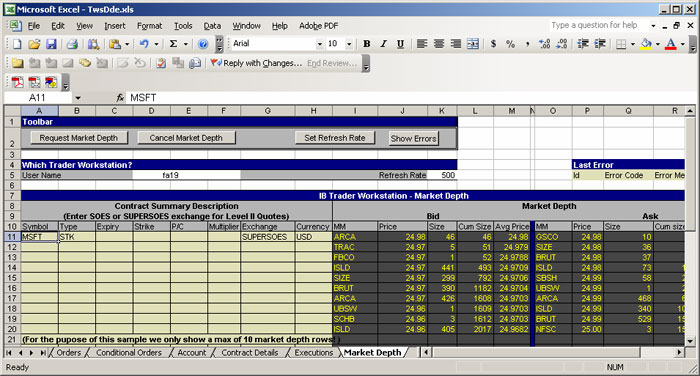Viewport: 700px width, 376px height.
Task: Open print preview from the toolbar
Action: click(93, 44)
